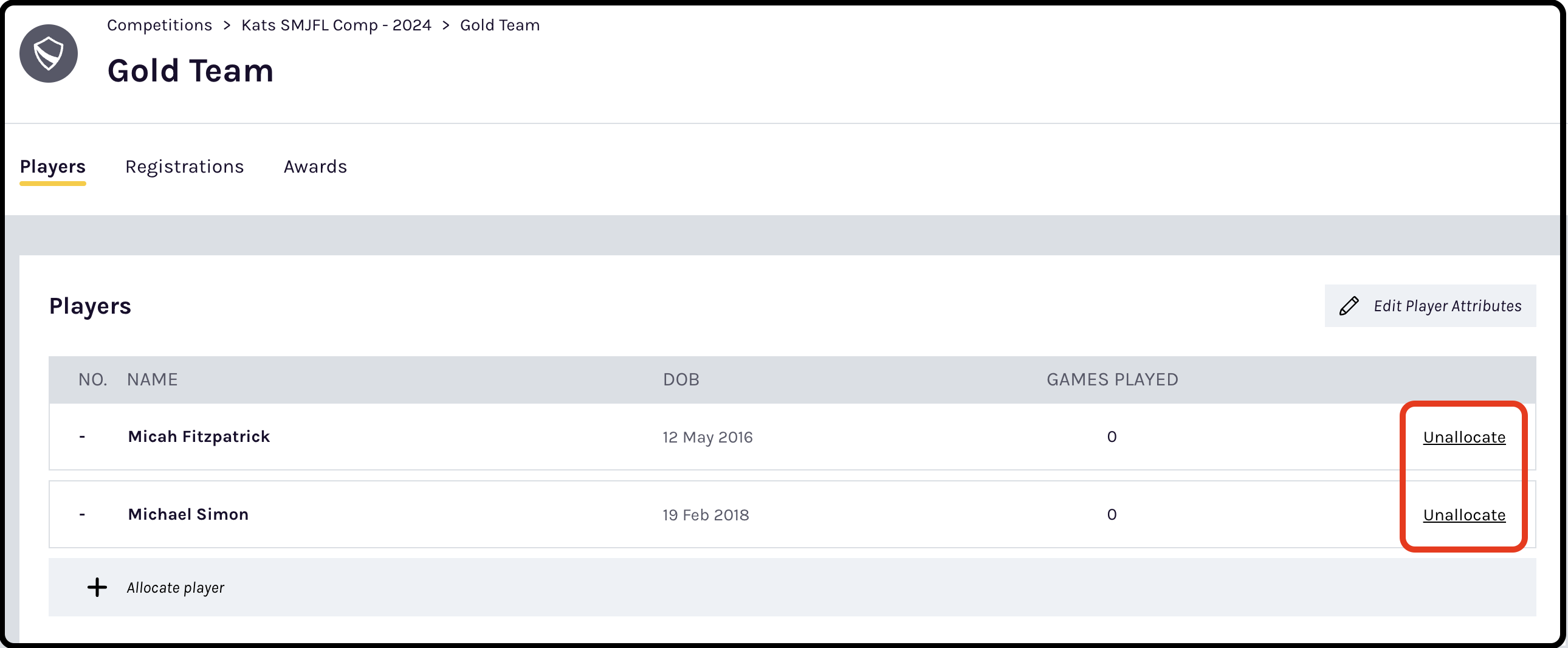1568x648 pixels.
Task: Select the row for Micah Fitzpatrick
Action: pos(199,436)
